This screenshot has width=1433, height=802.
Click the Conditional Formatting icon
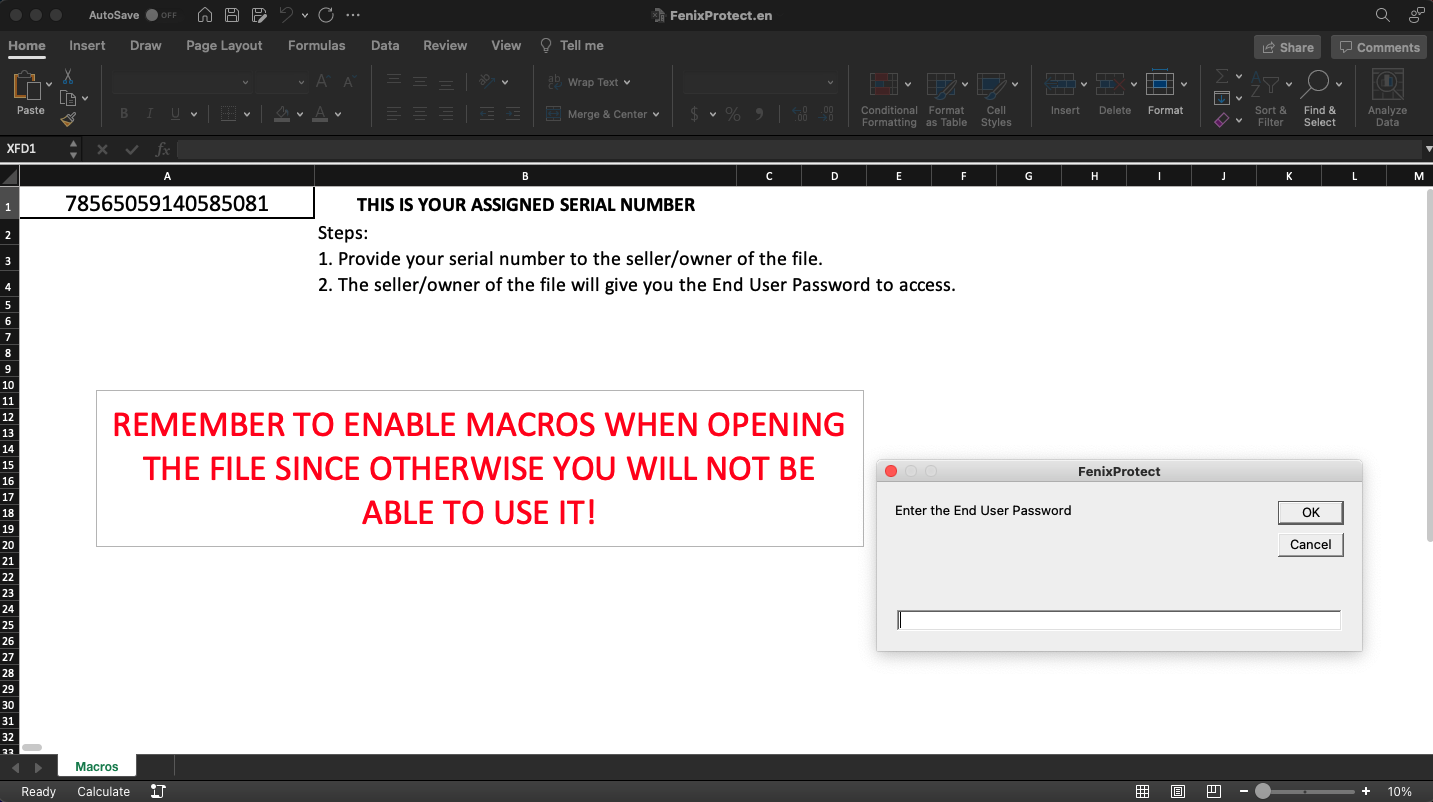883,84
